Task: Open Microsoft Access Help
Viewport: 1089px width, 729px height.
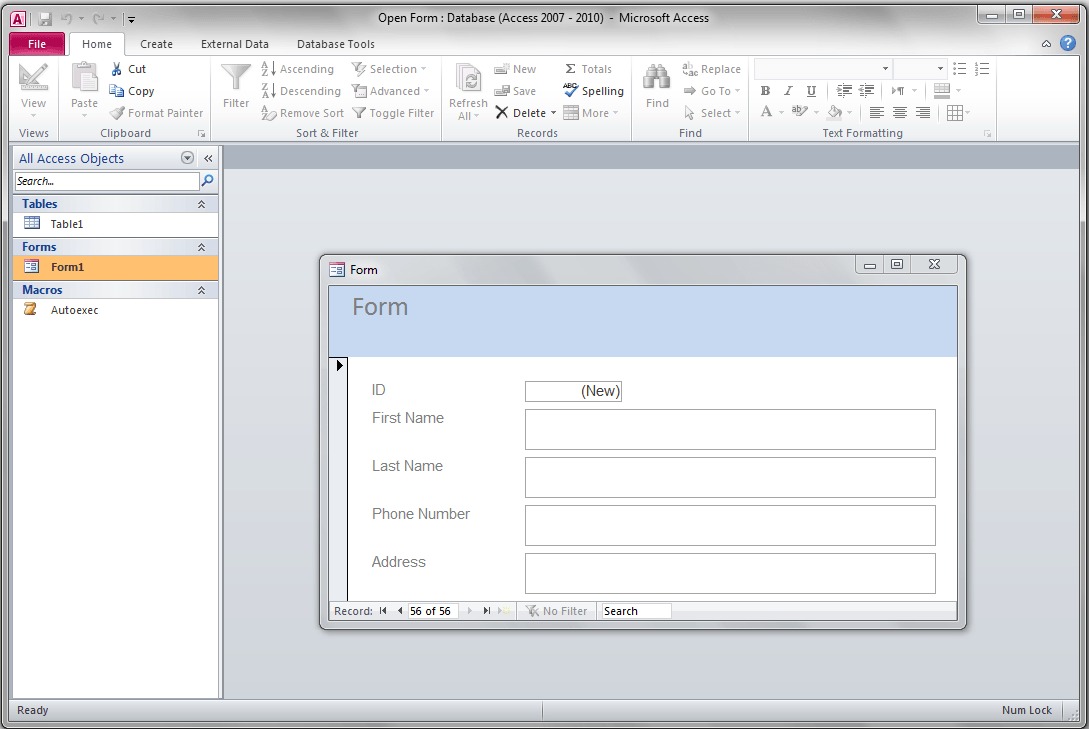Action: coord(1067,44)
